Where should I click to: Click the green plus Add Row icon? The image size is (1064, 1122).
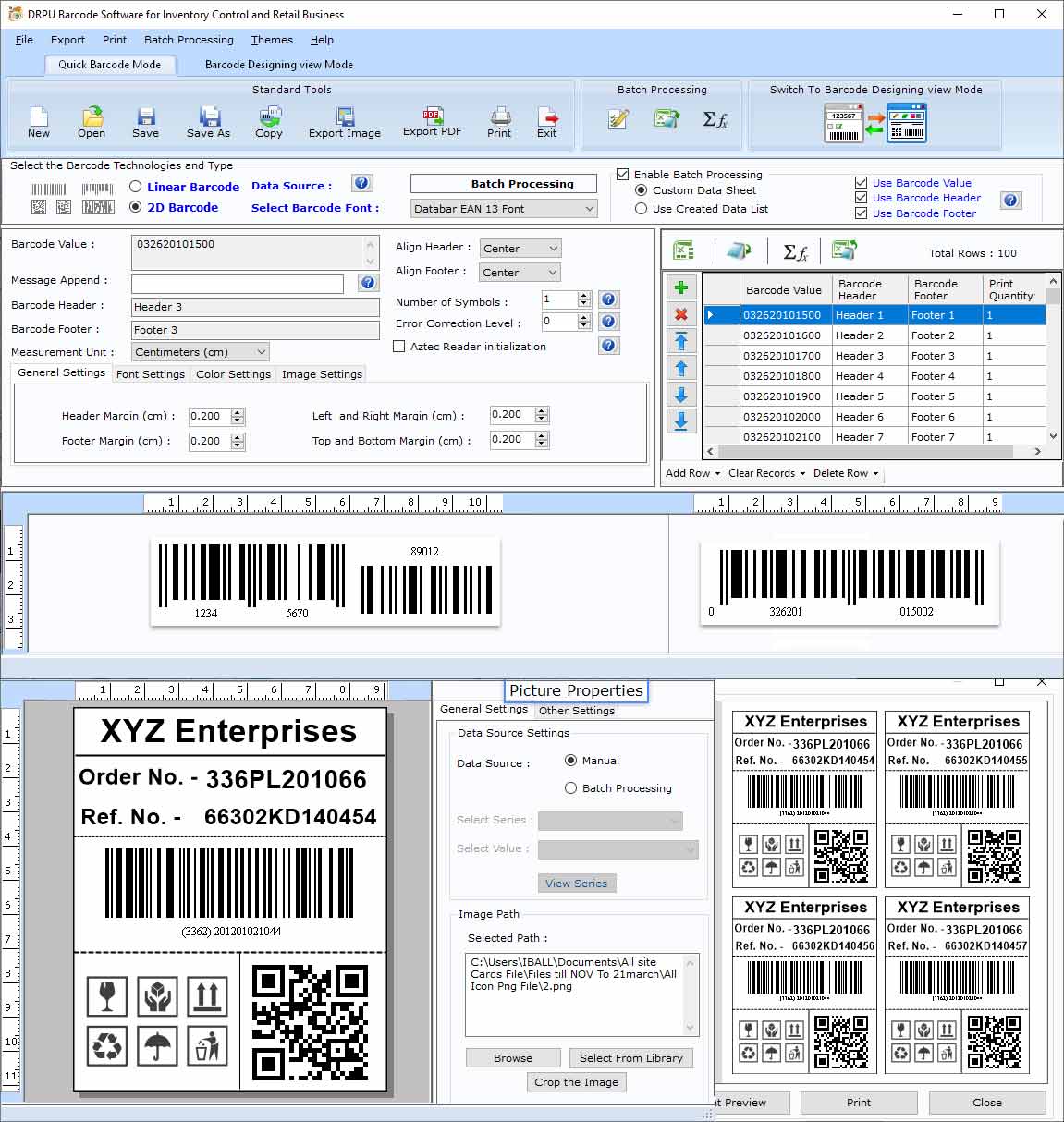(681, 287)
